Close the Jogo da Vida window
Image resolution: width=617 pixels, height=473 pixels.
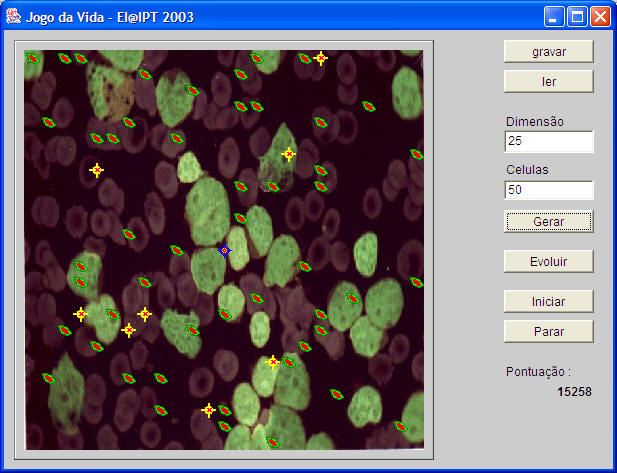click(x=600, y=16)
